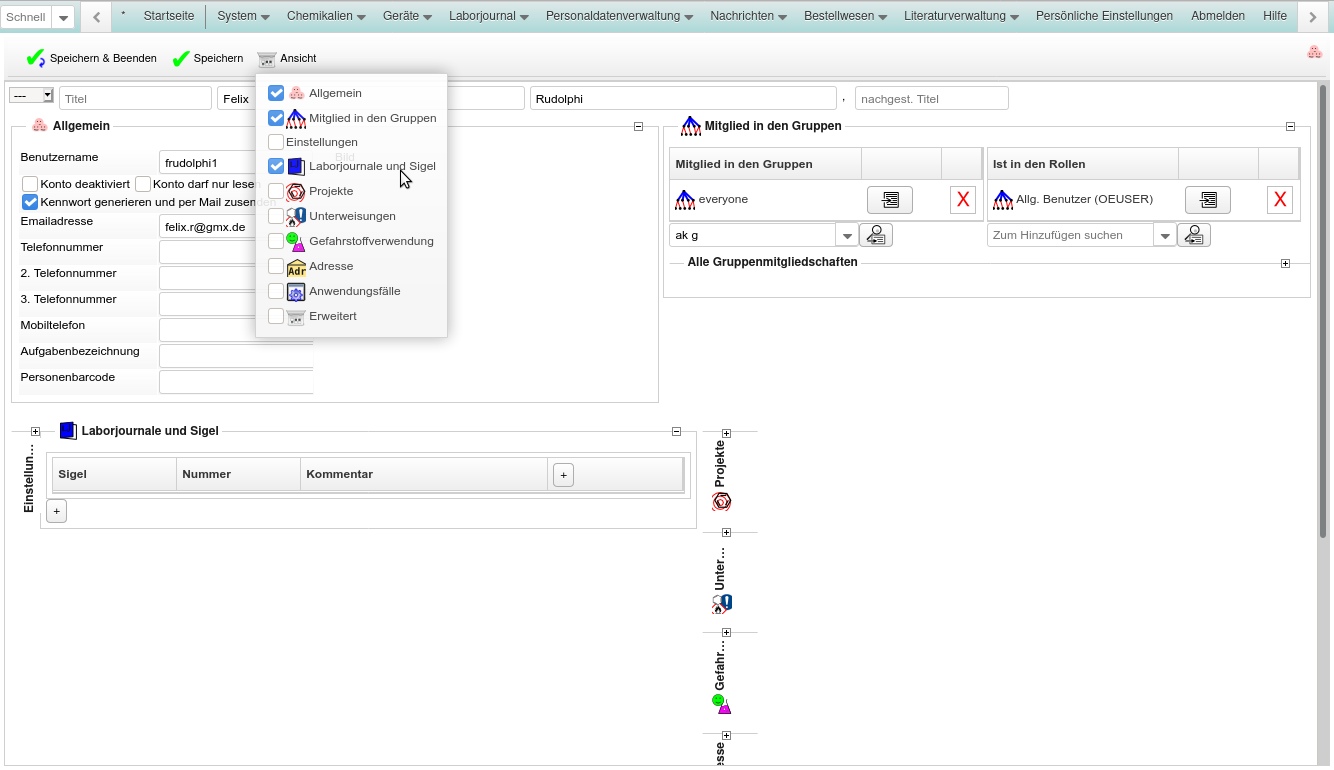Viewport: 1334px width, 770px height.
Task: Enable Einstellungen view checkbox
Action: pos(276,142)
